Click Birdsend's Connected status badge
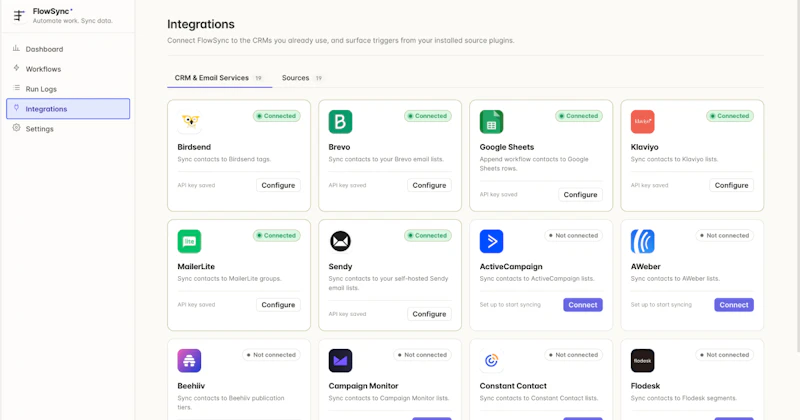Image resolution: width=800 pixels, height=420 pixels. (x=277, y=116)
